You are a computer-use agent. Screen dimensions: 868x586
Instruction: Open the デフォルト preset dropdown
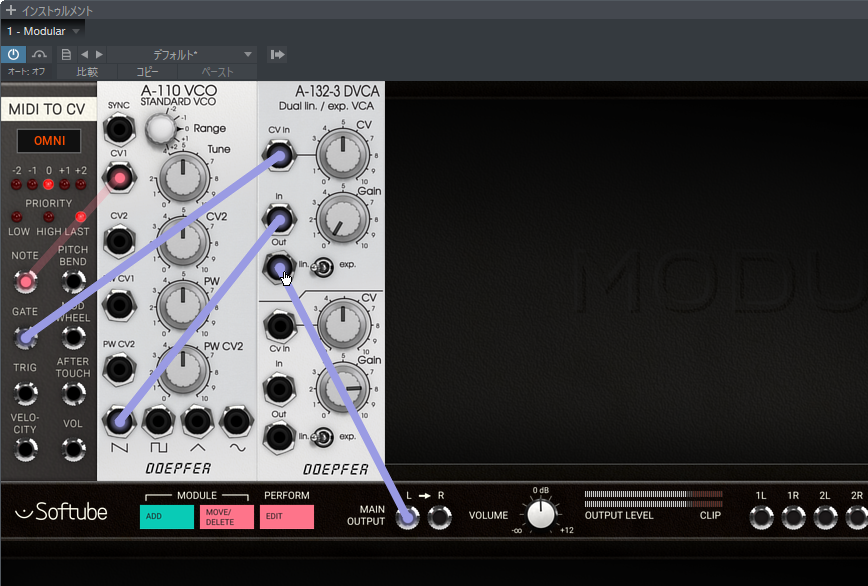coord(182,54)
